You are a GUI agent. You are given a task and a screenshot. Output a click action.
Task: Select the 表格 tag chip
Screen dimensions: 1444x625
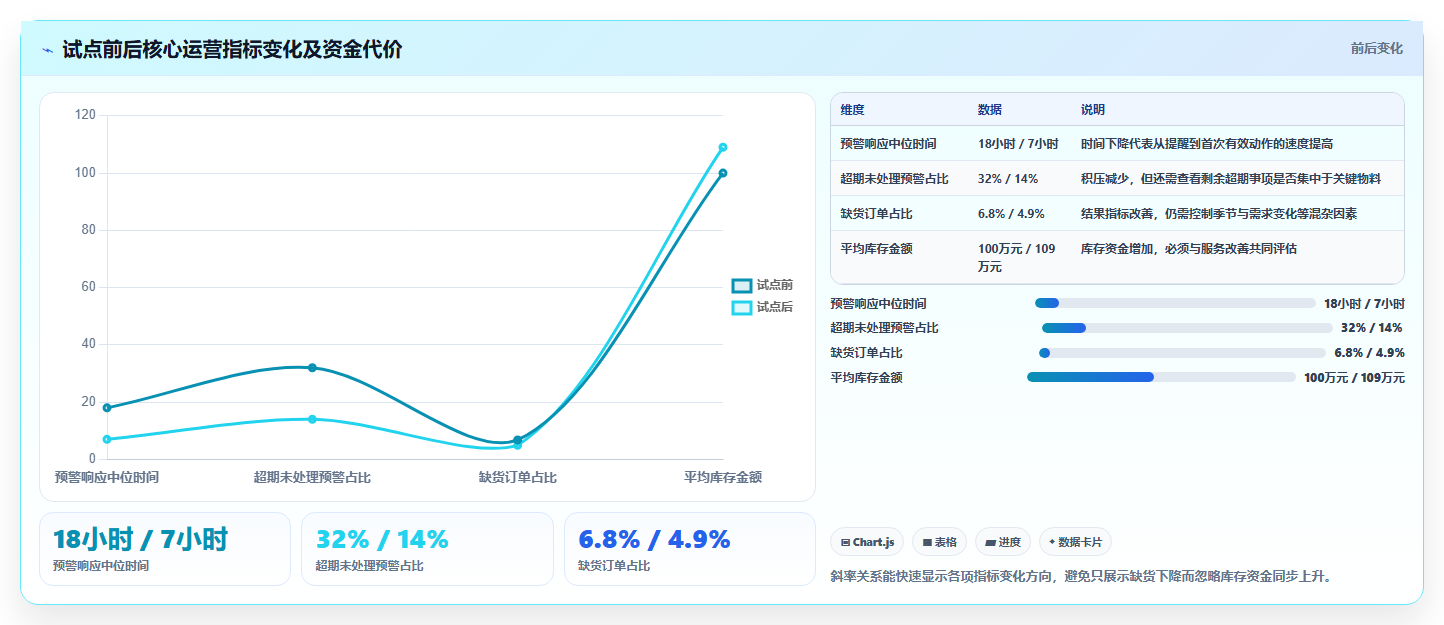(x=939, y=542)
